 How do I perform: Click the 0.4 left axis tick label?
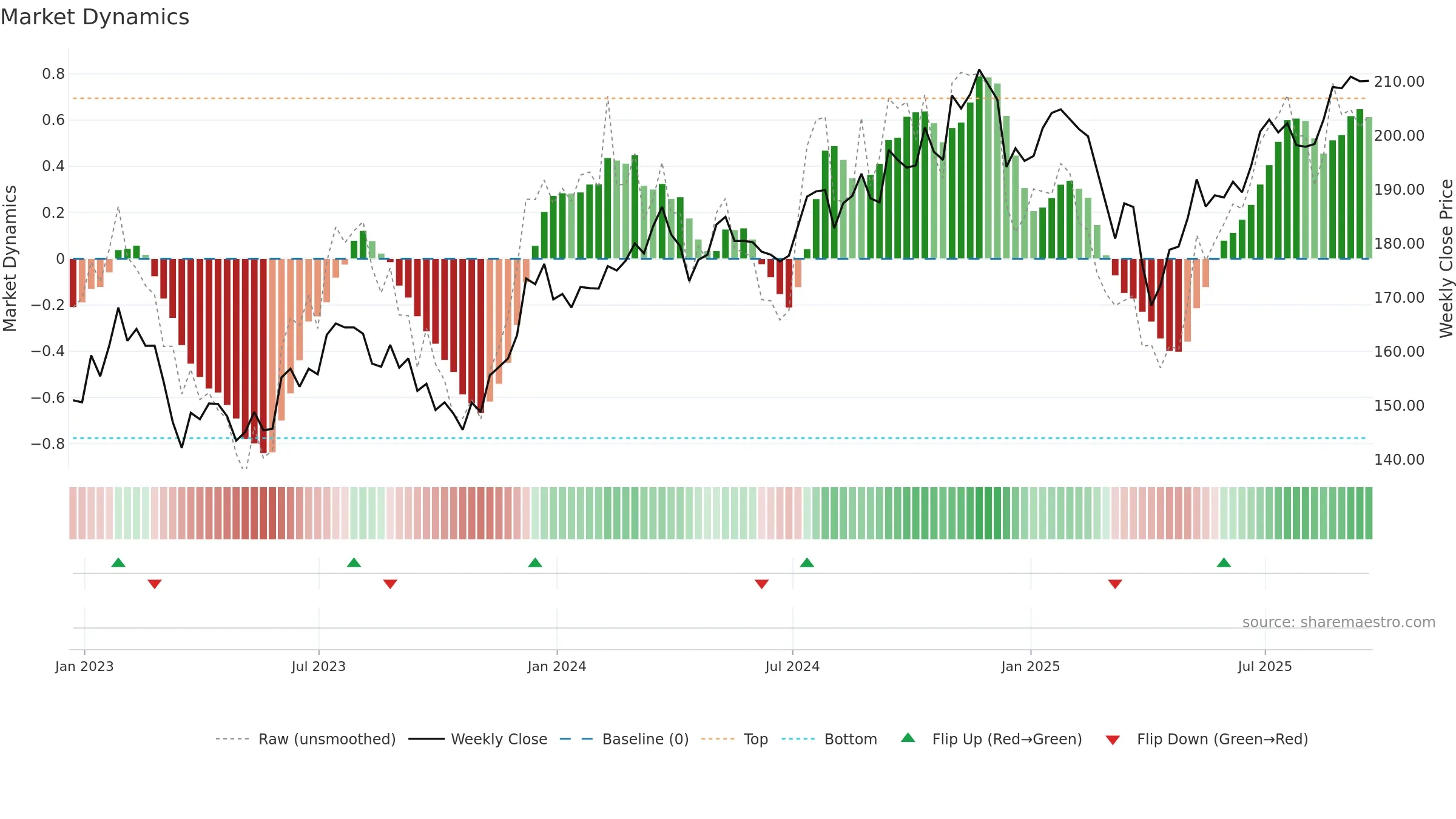(53, 166)
